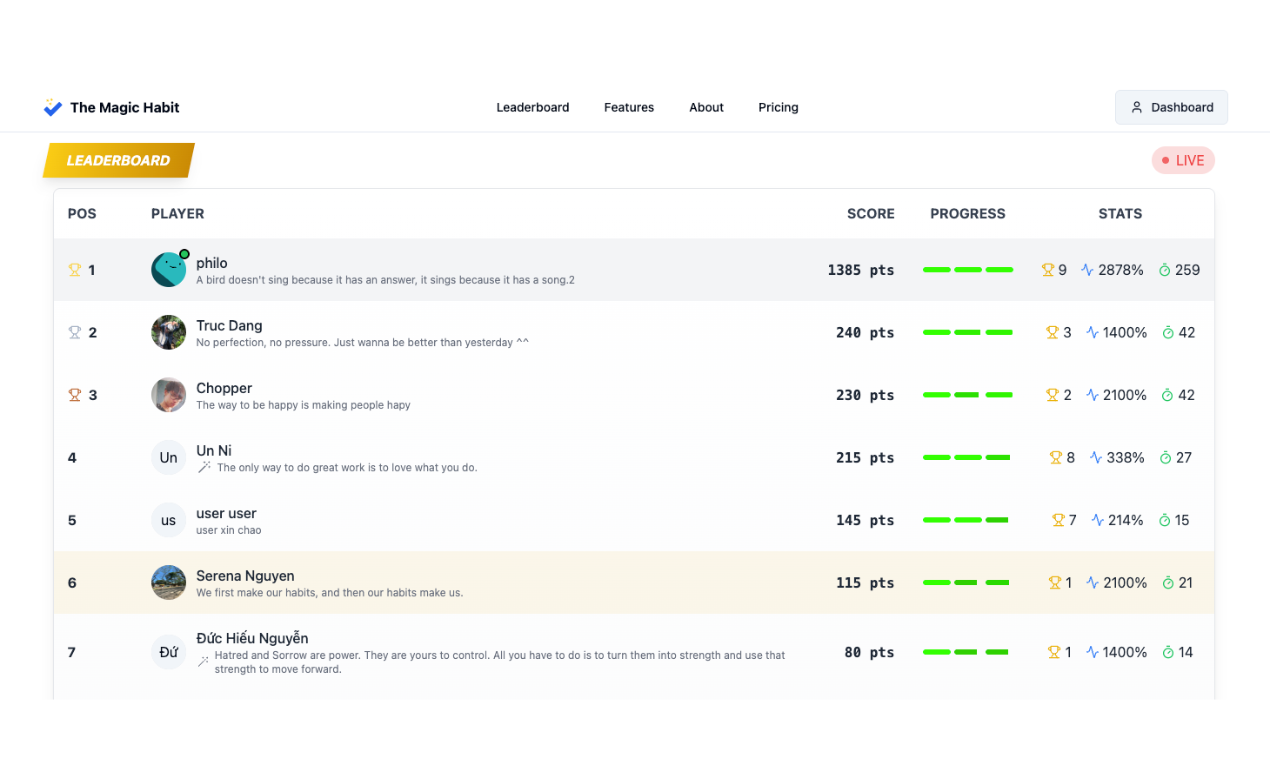This screenshot has width=1270, height=760.
Task: Click the silver trophy beside position 2
Action: [x=74, y=333]
